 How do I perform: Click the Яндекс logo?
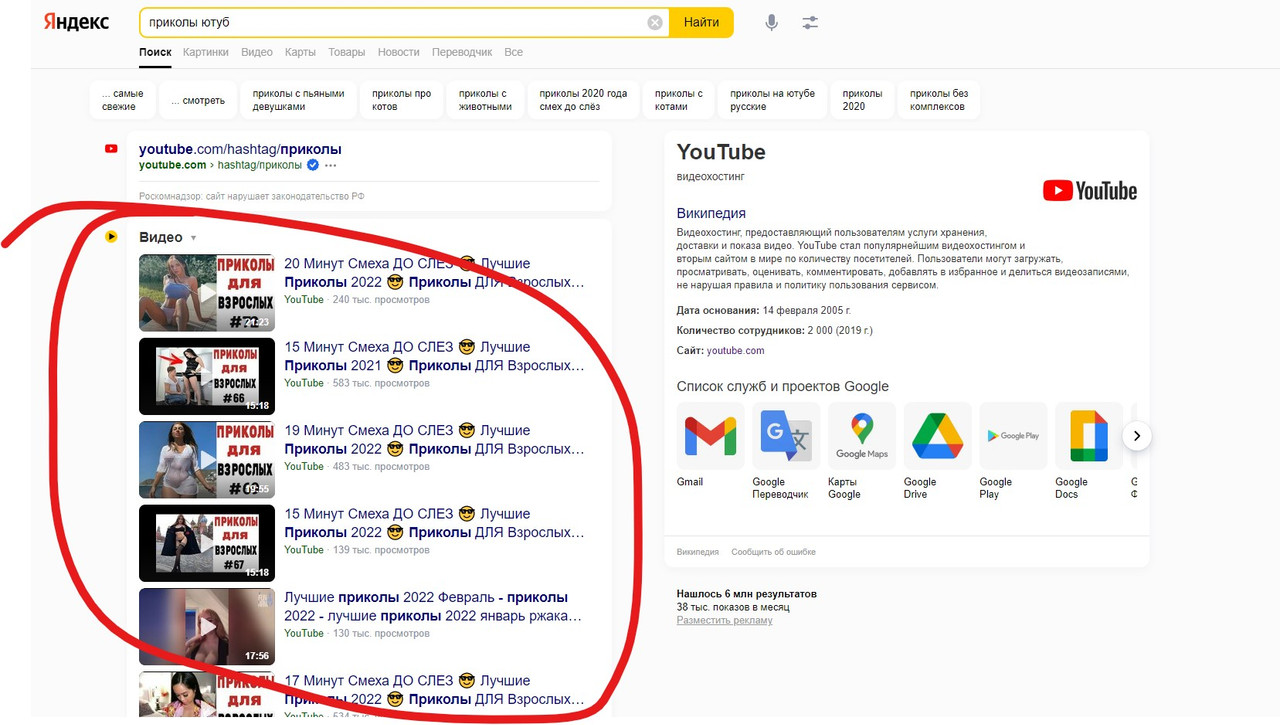click(76, 22)
